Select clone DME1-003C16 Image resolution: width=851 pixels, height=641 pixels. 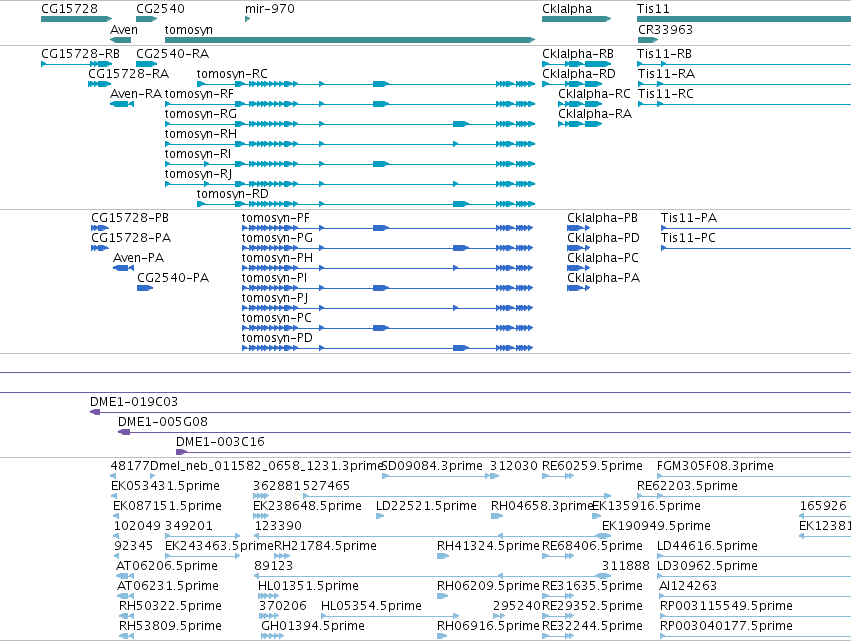tap(513, 452)
